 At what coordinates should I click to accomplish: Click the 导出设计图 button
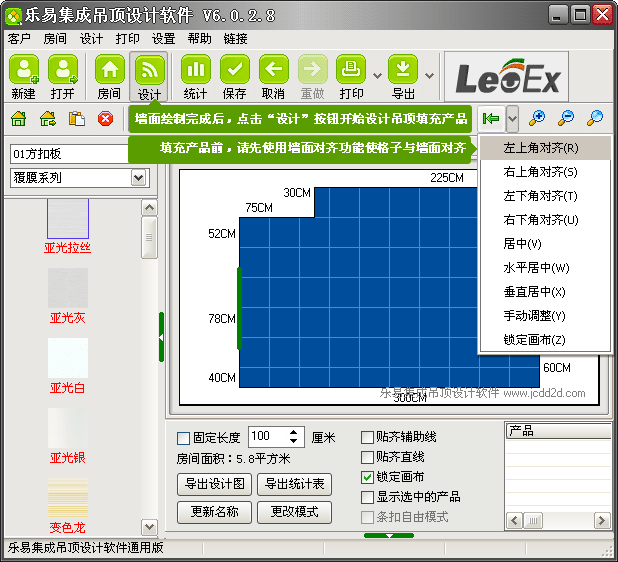click(214, 484)
